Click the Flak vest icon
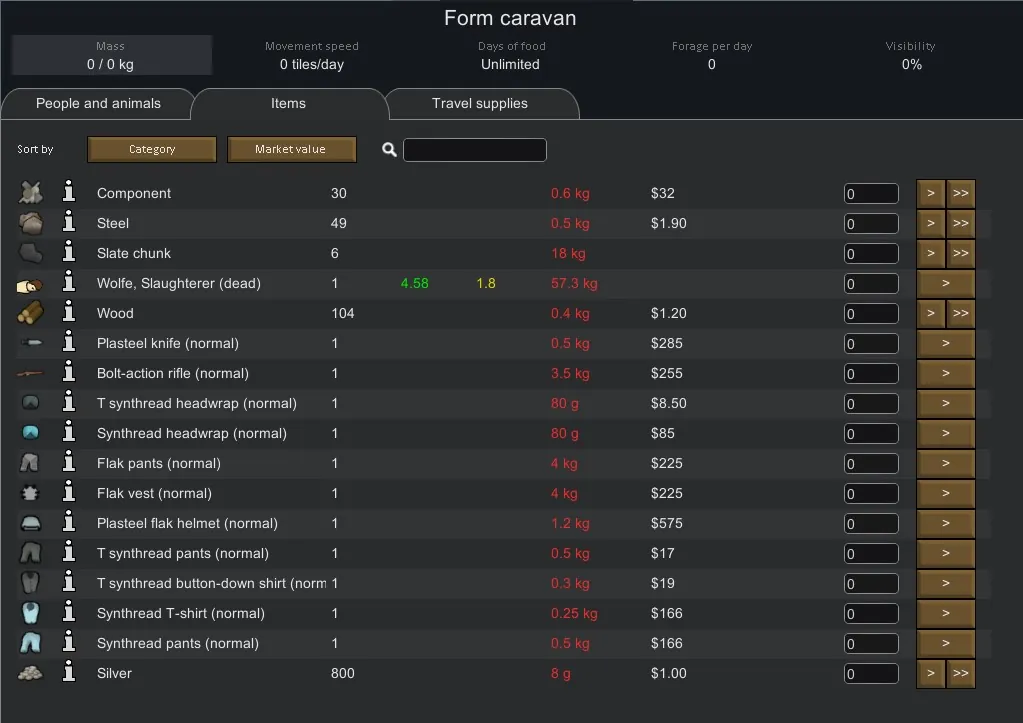The image size is (1023, 723). (31, 493)
